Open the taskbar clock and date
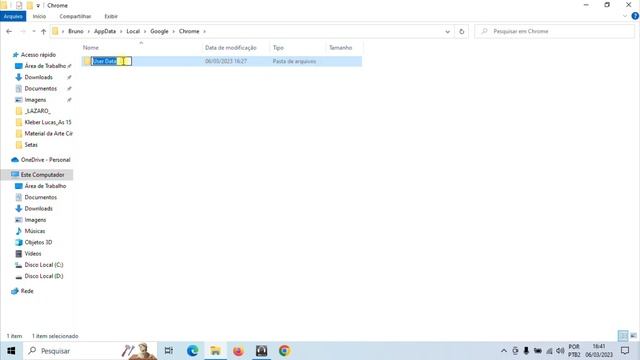This screenshot has height=360, width=640. 599,351
